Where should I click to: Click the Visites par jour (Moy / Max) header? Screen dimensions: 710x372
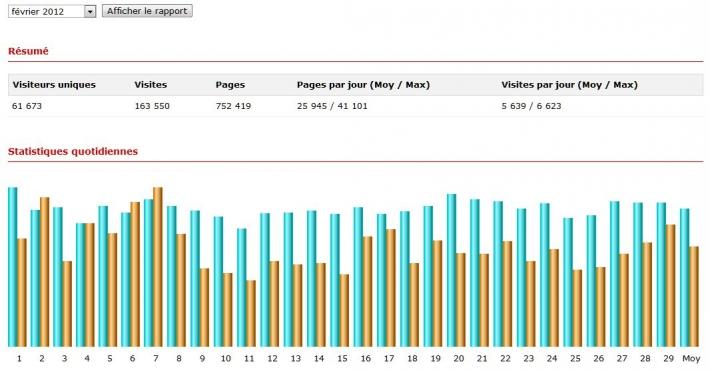click(x=569, y=85)
